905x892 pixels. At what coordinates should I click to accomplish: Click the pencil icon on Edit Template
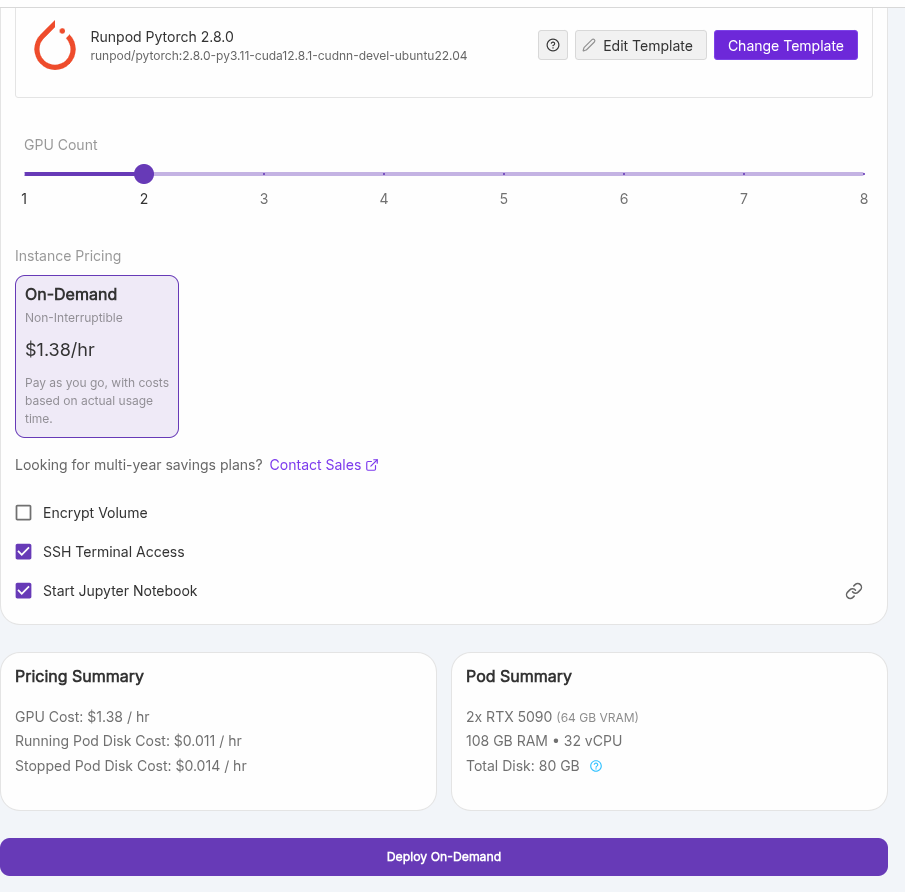[x=589, y=45]
